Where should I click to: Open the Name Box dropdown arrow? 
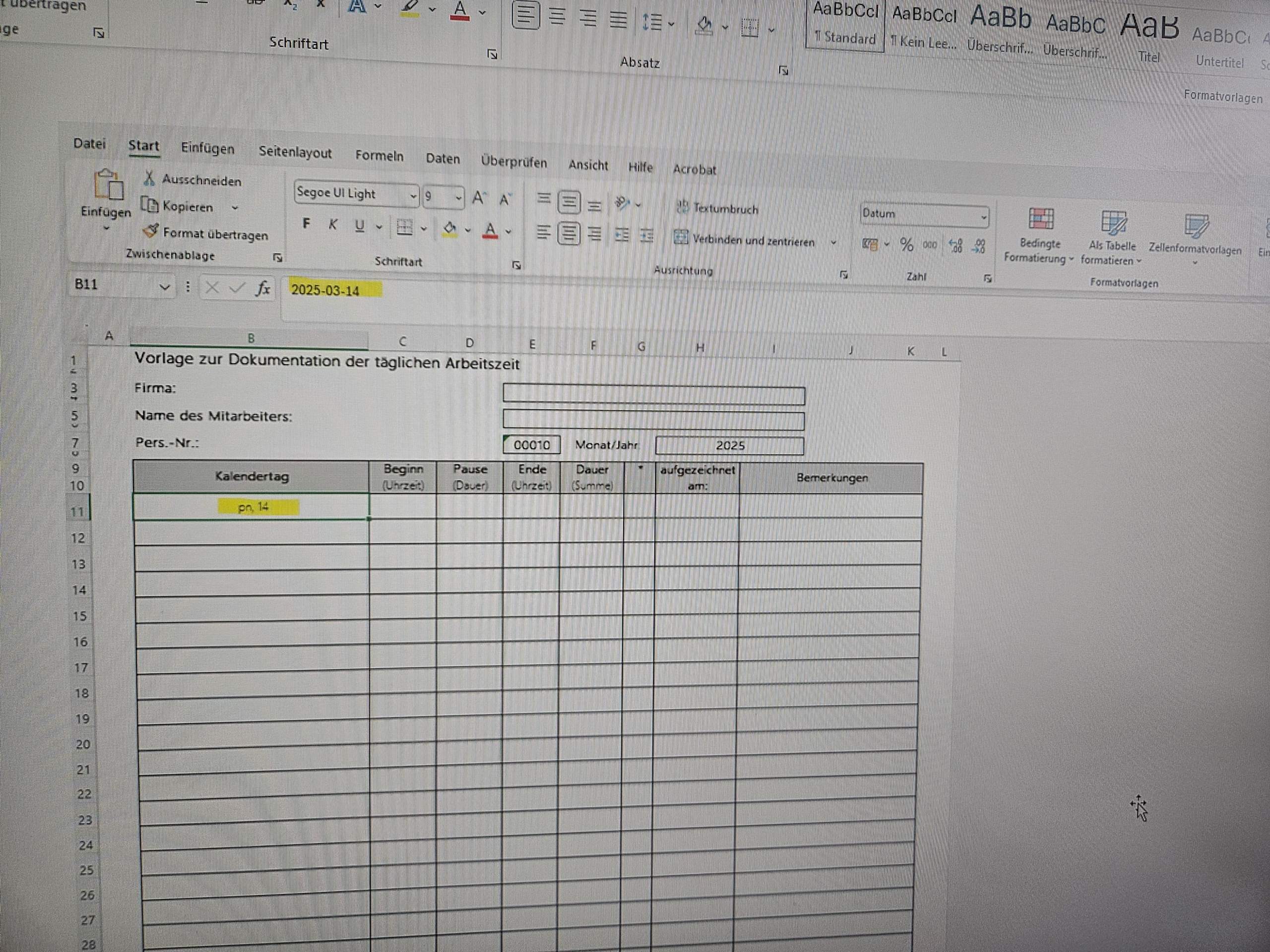click(x=165, y=287)
